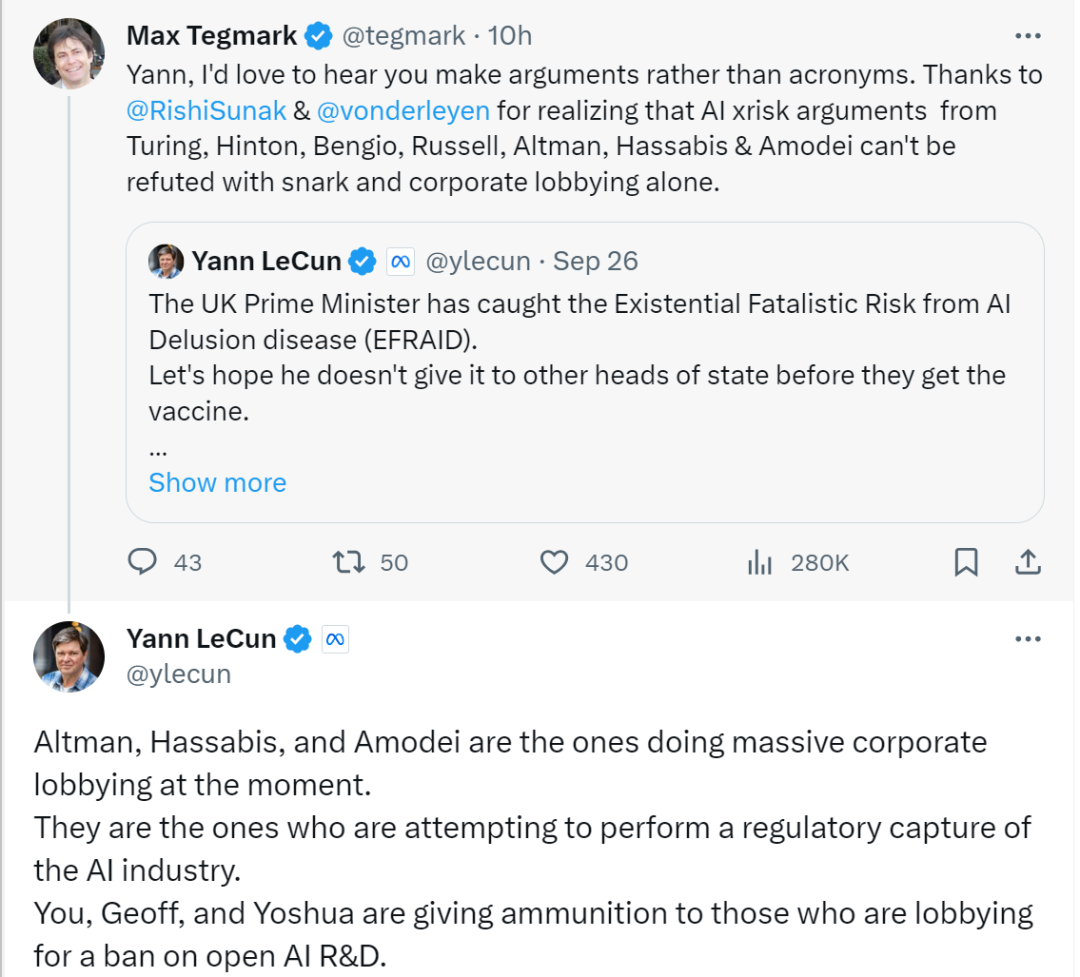Image resolution: width=1080 pixels, height=977 pixels.
Task: Bookmark Max Tegmark's tweet
Action: [966, 562]
